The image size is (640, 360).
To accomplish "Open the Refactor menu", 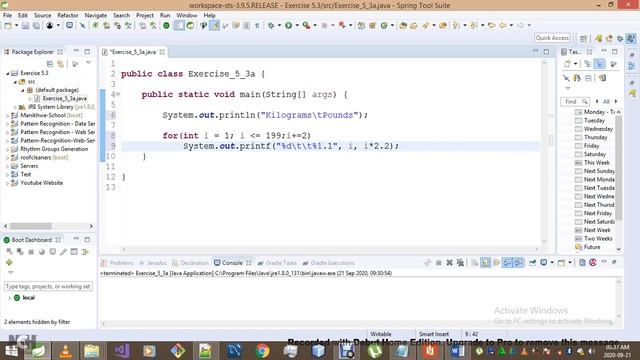I will pyautogui.click(x=68, y=16).
